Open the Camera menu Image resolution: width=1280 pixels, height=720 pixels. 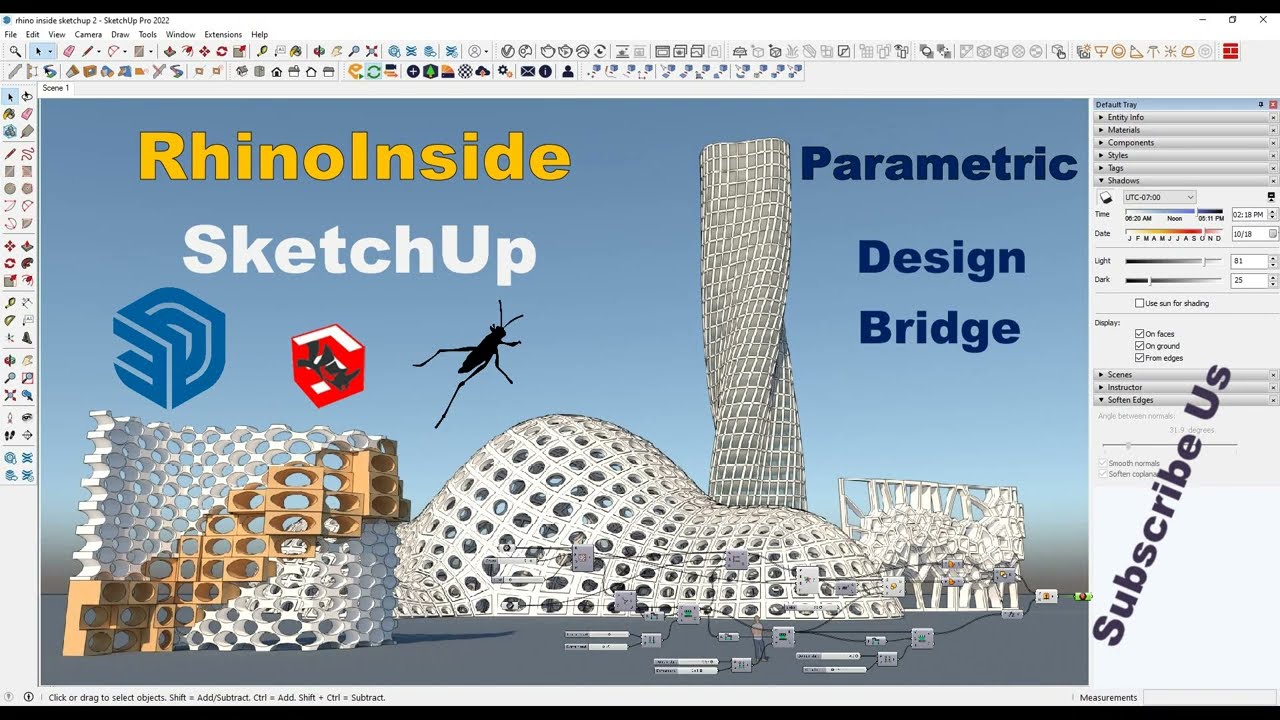coord(88,34)
